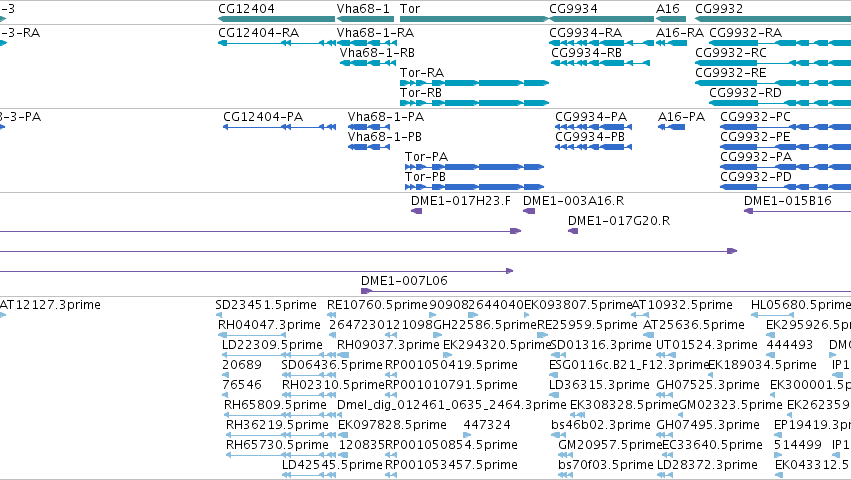Viewport: 851px width, 480px height.
Task: Select the CG9932 gene label
Action: pos(719,9)
